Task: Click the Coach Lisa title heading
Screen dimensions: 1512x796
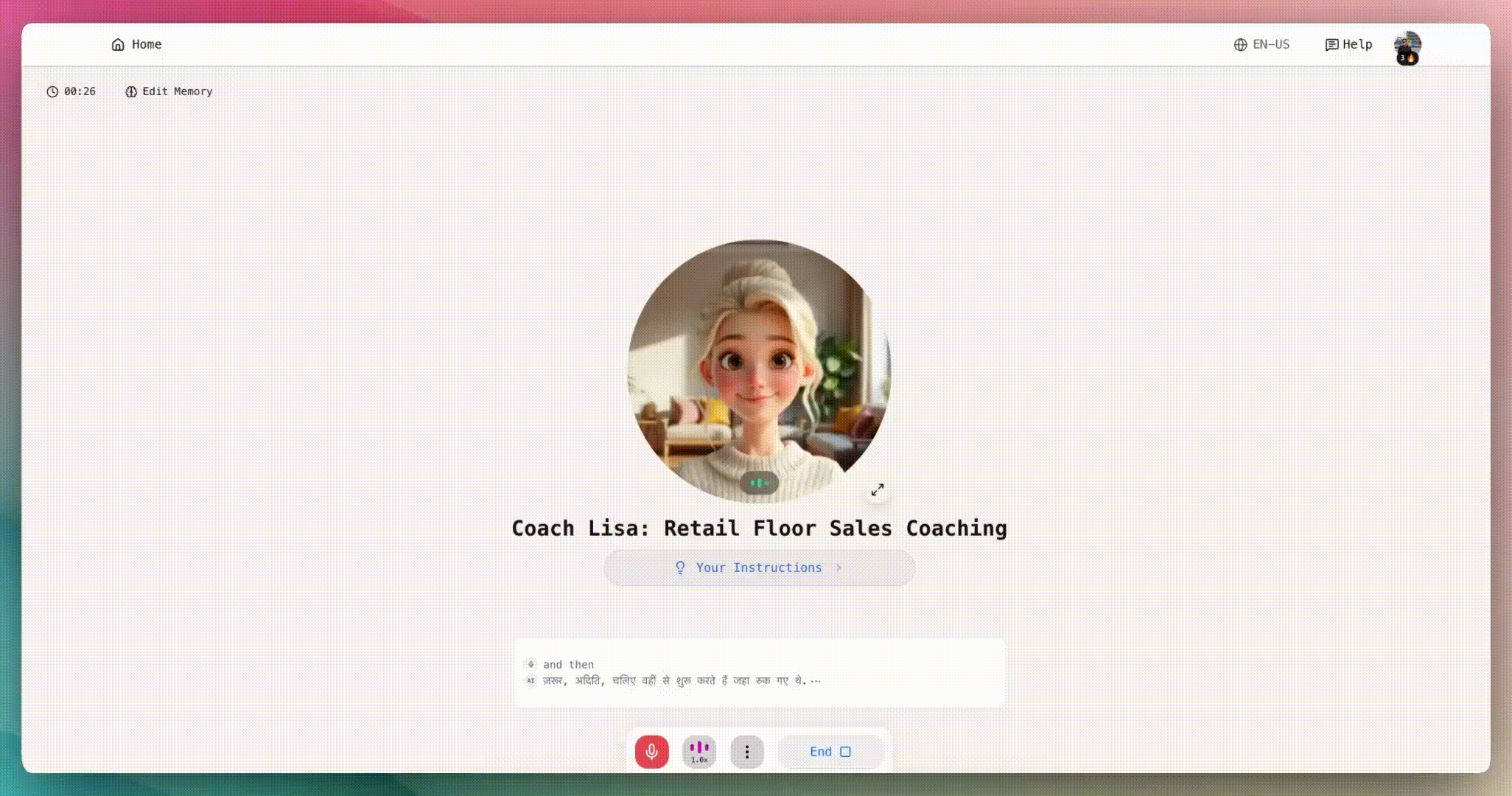Action: click(x=759, y=528)
